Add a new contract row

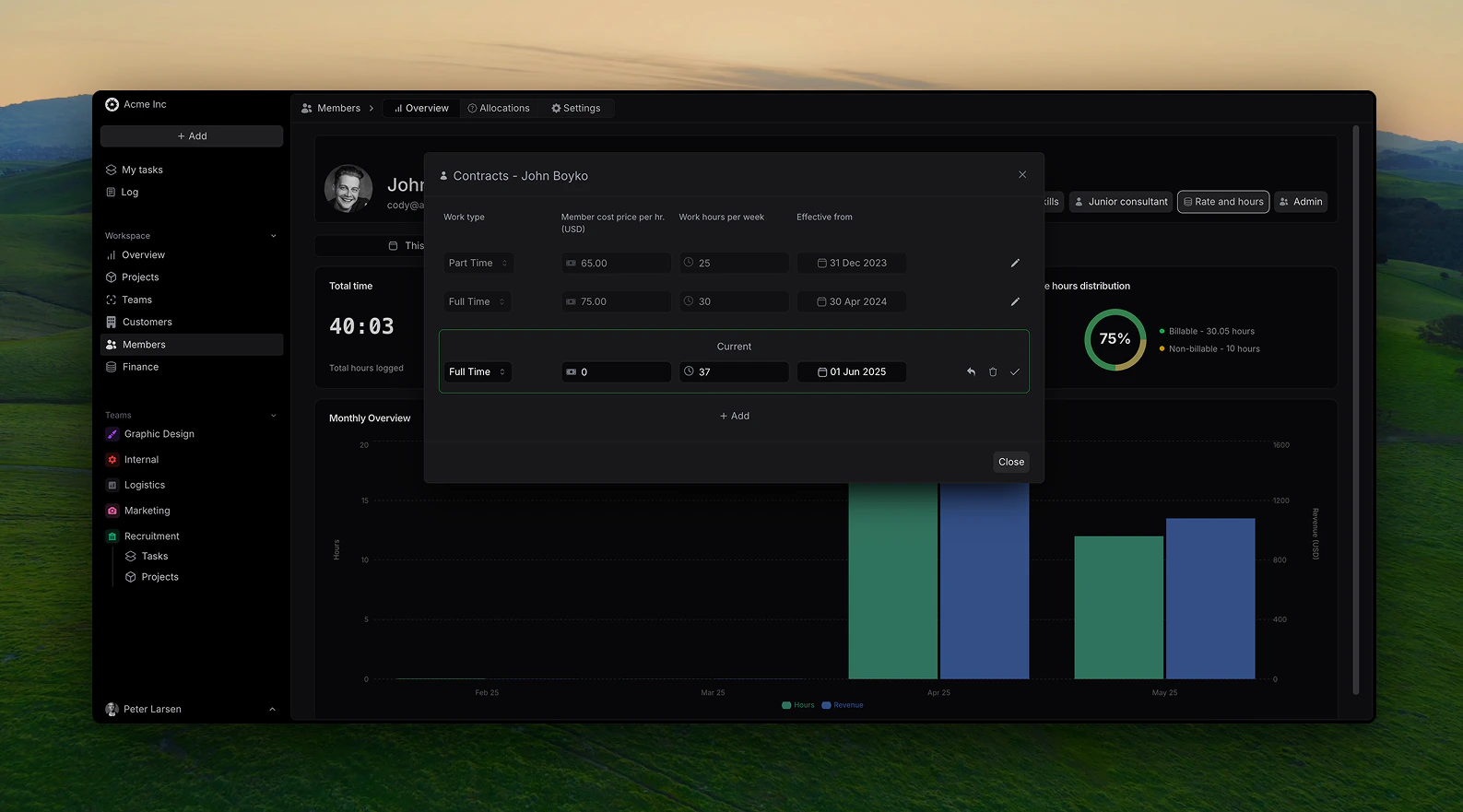[734, 416]
